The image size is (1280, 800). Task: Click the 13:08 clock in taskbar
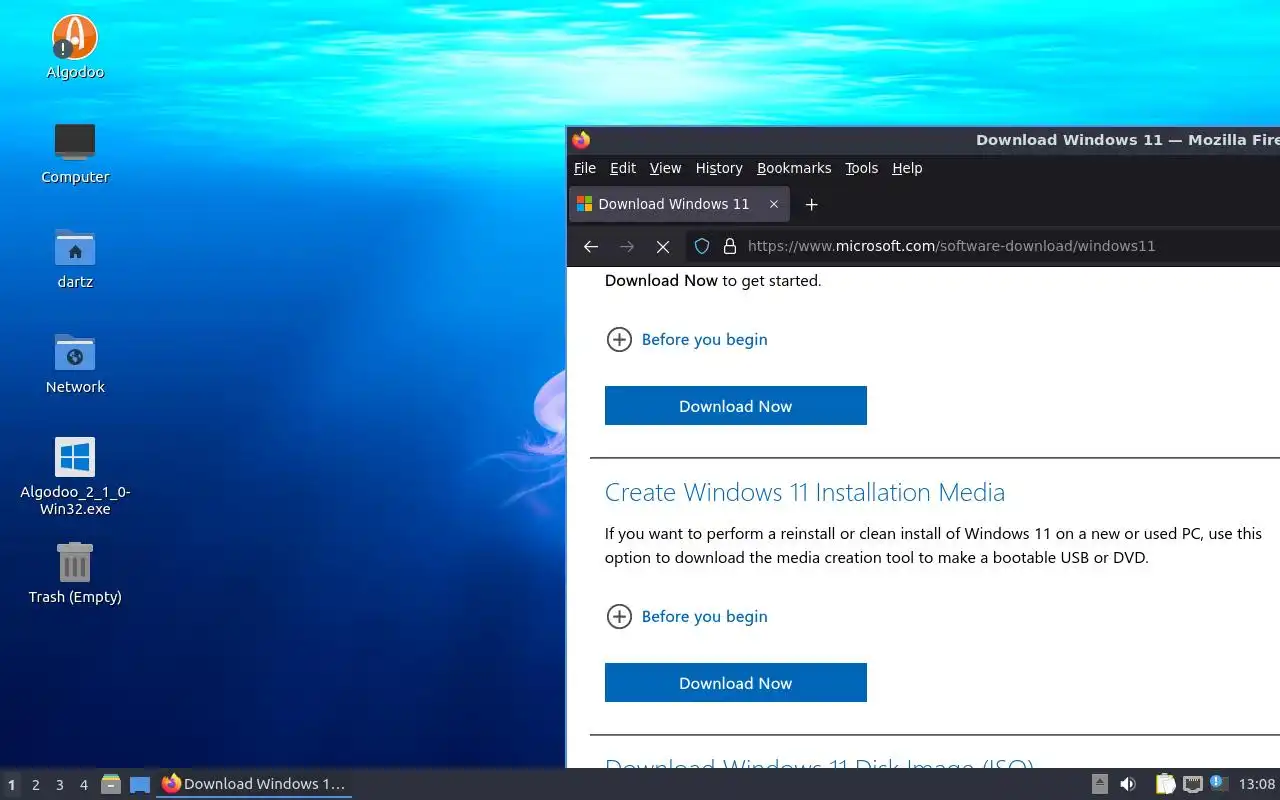point(1257,784)
